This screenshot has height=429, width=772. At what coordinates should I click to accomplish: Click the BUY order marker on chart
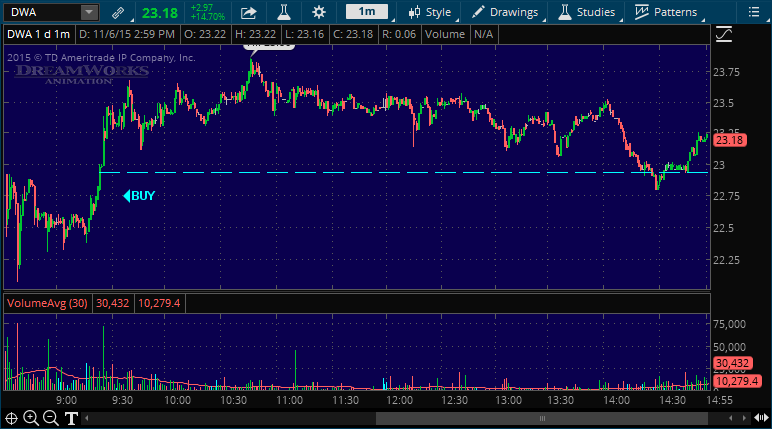(x=139, y=196)
